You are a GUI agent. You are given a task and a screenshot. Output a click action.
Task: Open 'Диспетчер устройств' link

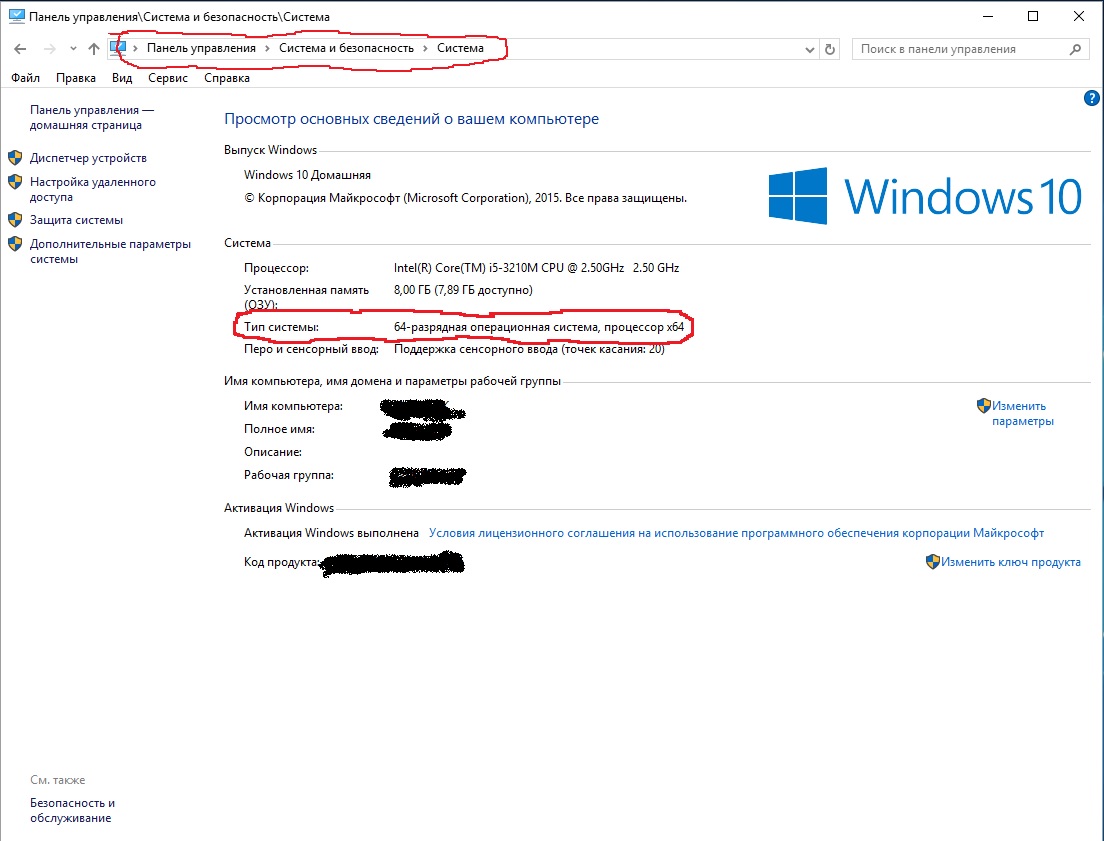[x=88, y=158]
